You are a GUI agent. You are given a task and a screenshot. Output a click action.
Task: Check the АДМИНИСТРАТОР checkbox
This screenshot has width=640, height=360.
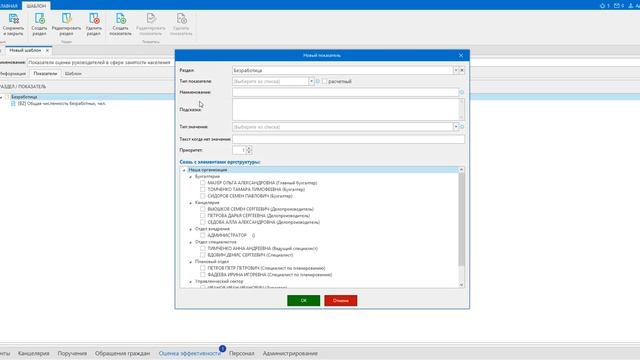point(202,235)
